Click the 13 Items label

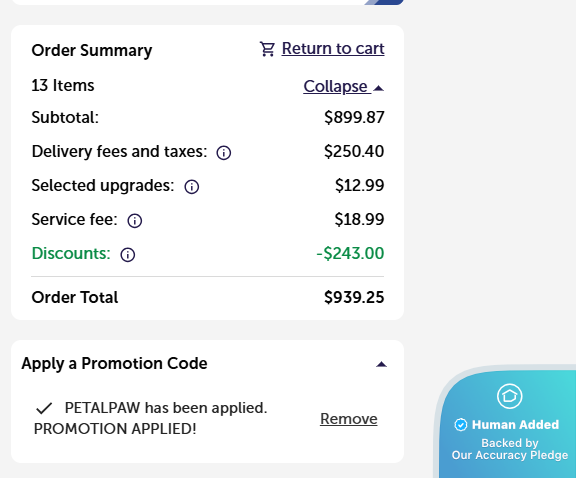(63, 86)
